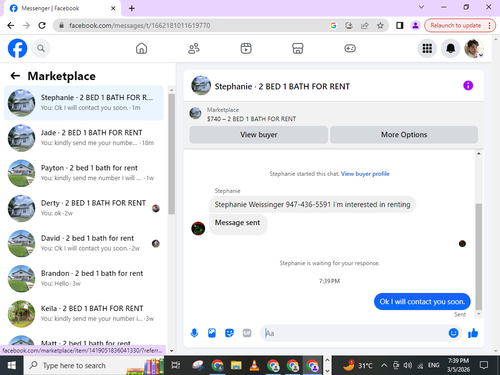Open the volume control in tray
Screen dimensions: 500x375
point(407,365)
